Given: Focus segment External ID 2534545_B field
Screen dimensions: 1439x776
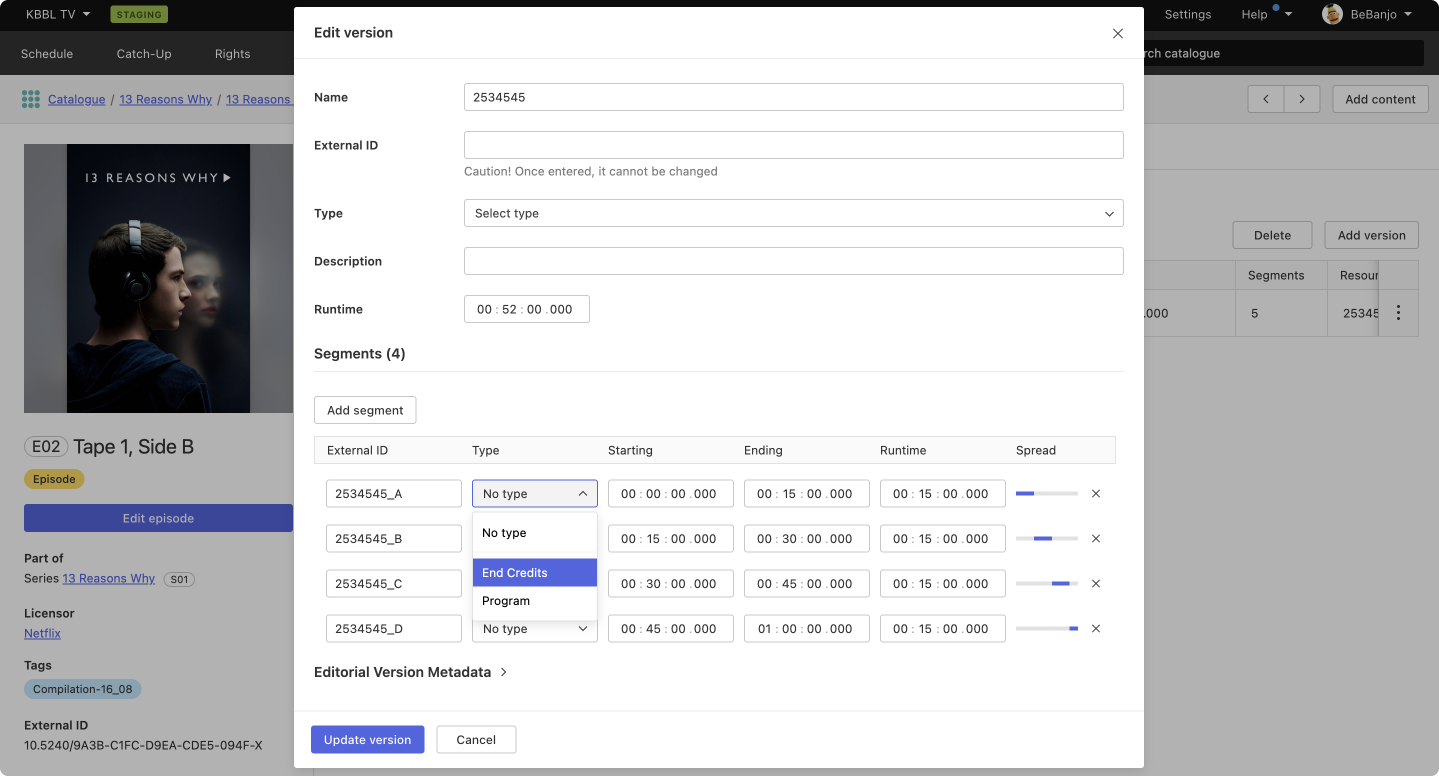Looking at the screenshot, I should pos(394,539).
